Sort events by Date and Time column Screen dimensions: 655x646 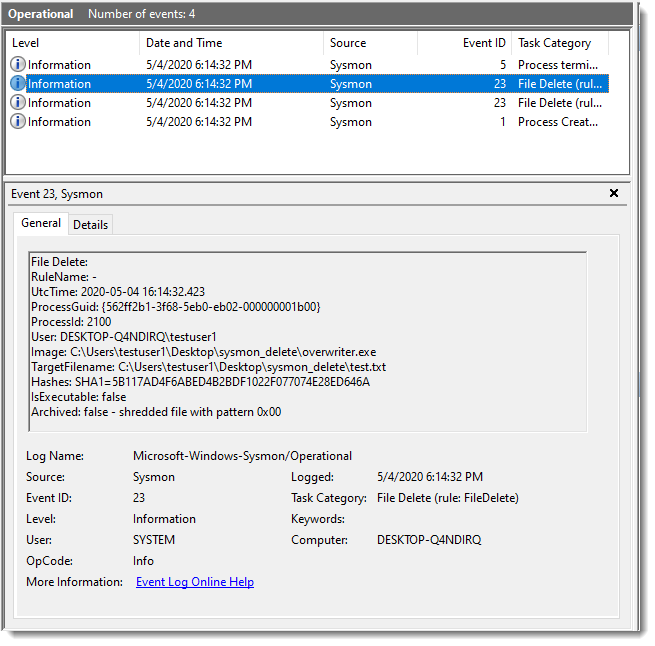click(x=231, y=43)
